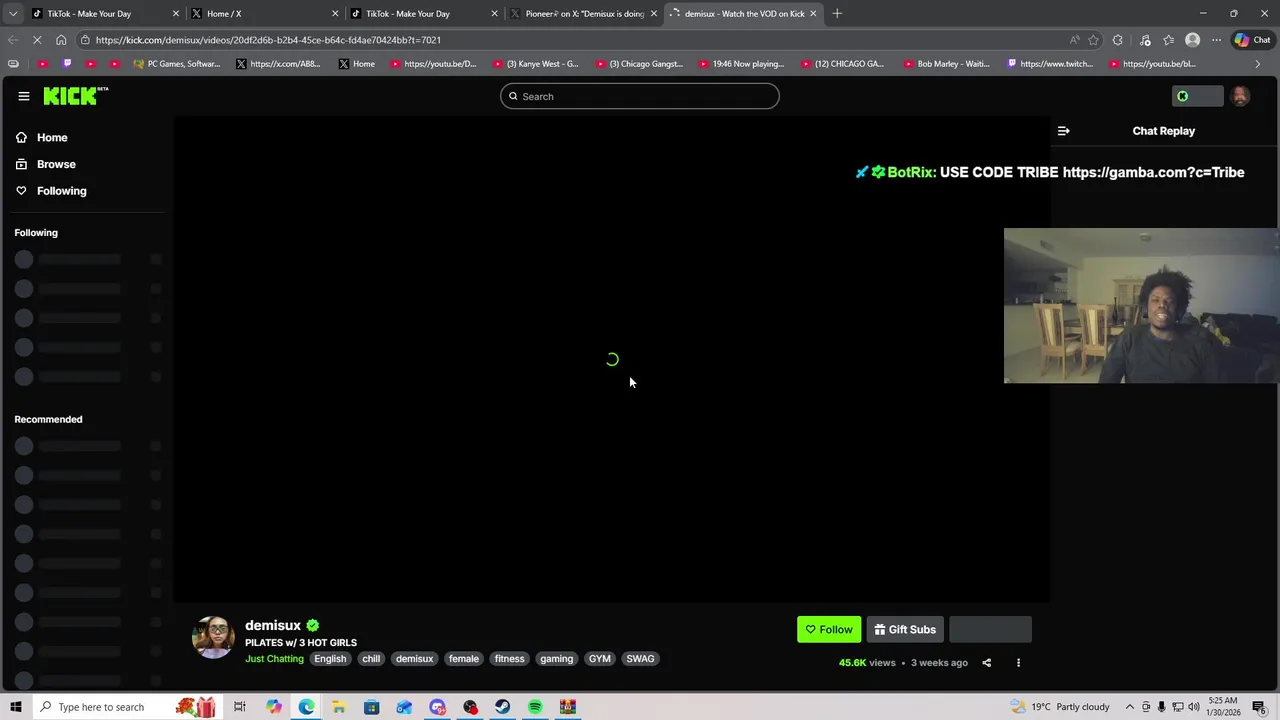Go to browser home page
This screenshot has height=720, width=1280.
[x=61, y=40]
